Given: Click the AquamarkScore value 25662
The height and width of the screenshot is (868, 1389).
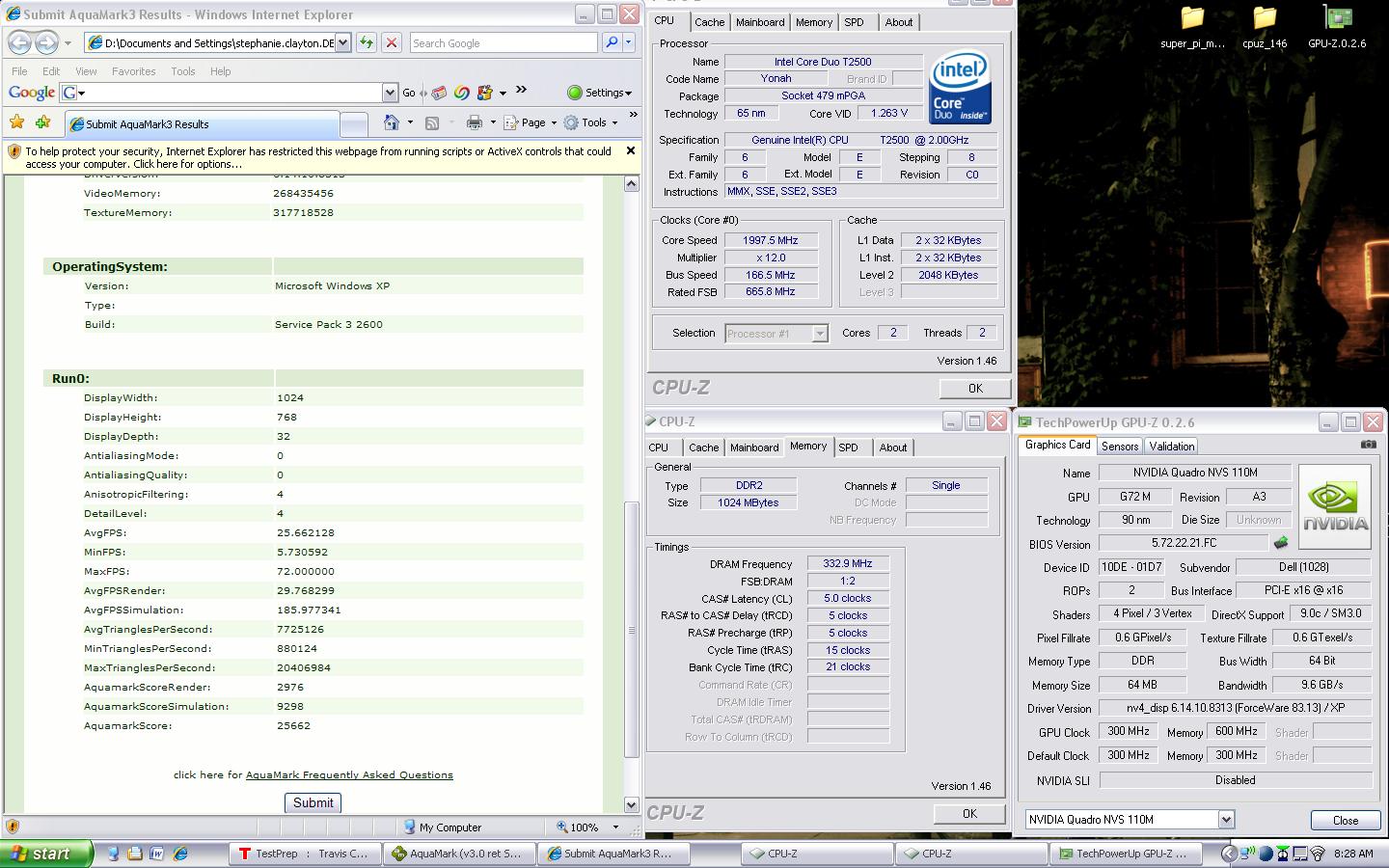Looking at the screenshot, I should [x=293, y=725].
